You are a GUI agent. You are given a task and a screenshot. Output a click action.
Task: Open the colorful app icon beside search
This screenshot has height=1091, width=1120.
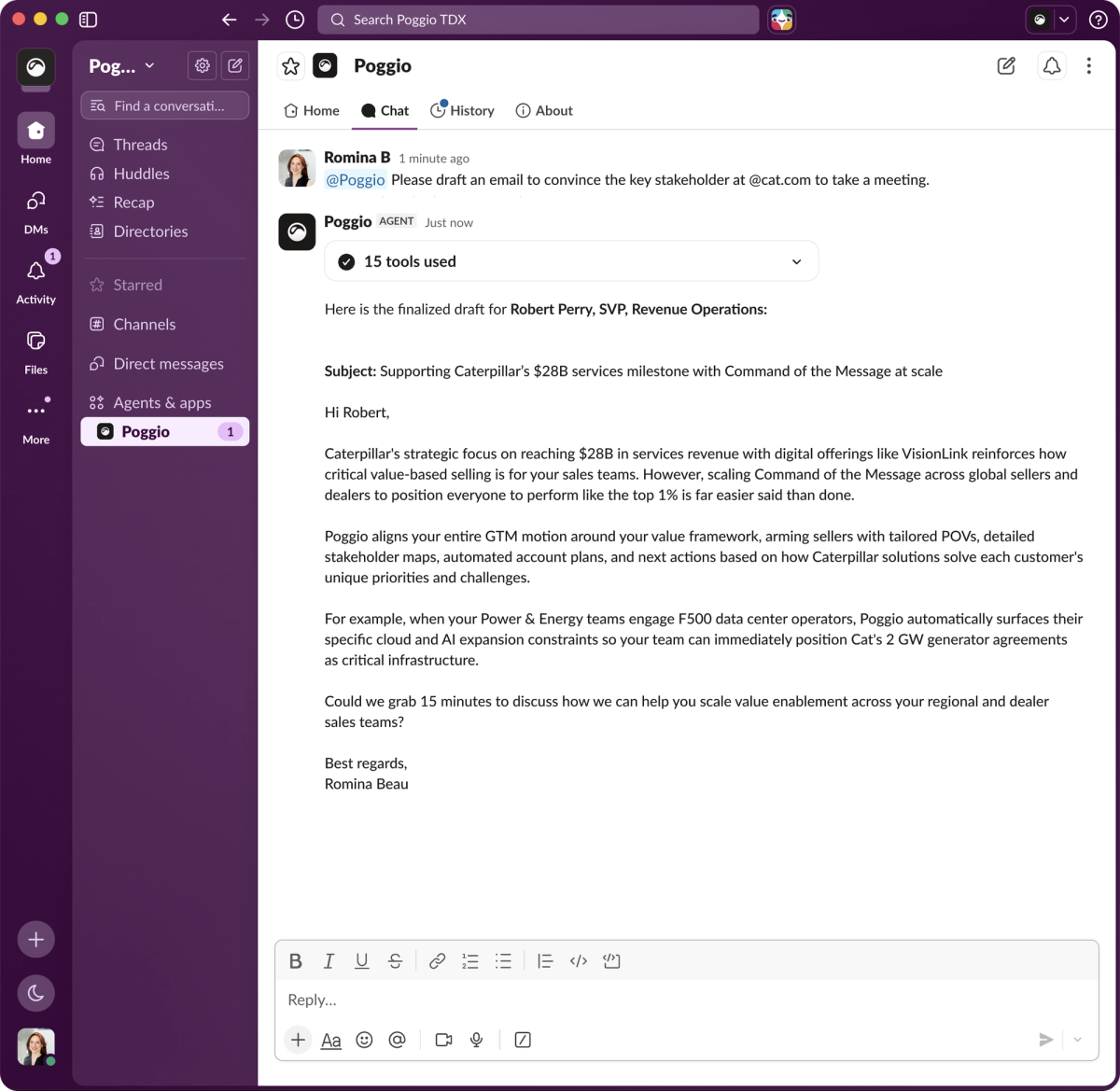(x=781, y=20)
